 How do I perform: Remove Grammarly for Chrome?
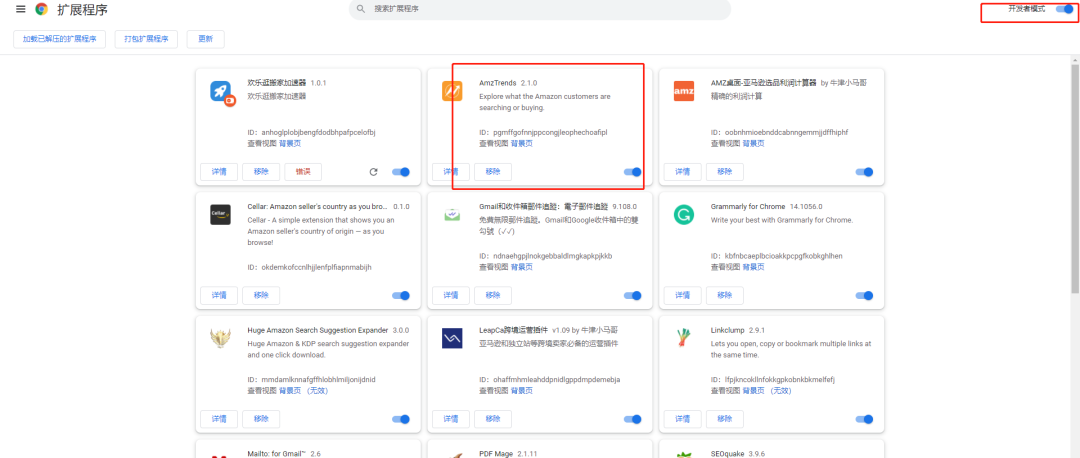pos(725,295)
